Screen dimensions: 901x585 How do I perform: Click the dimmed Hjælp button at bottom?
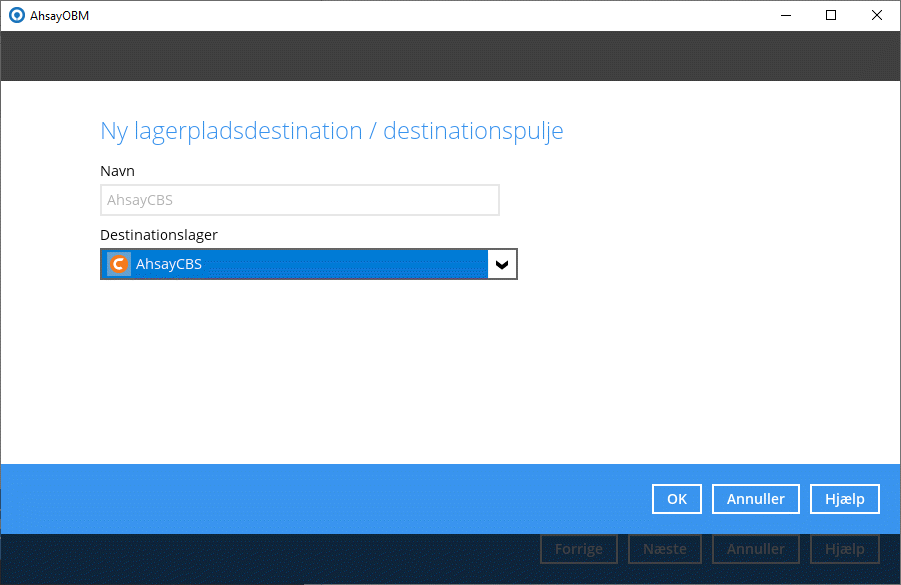[844, 549]
